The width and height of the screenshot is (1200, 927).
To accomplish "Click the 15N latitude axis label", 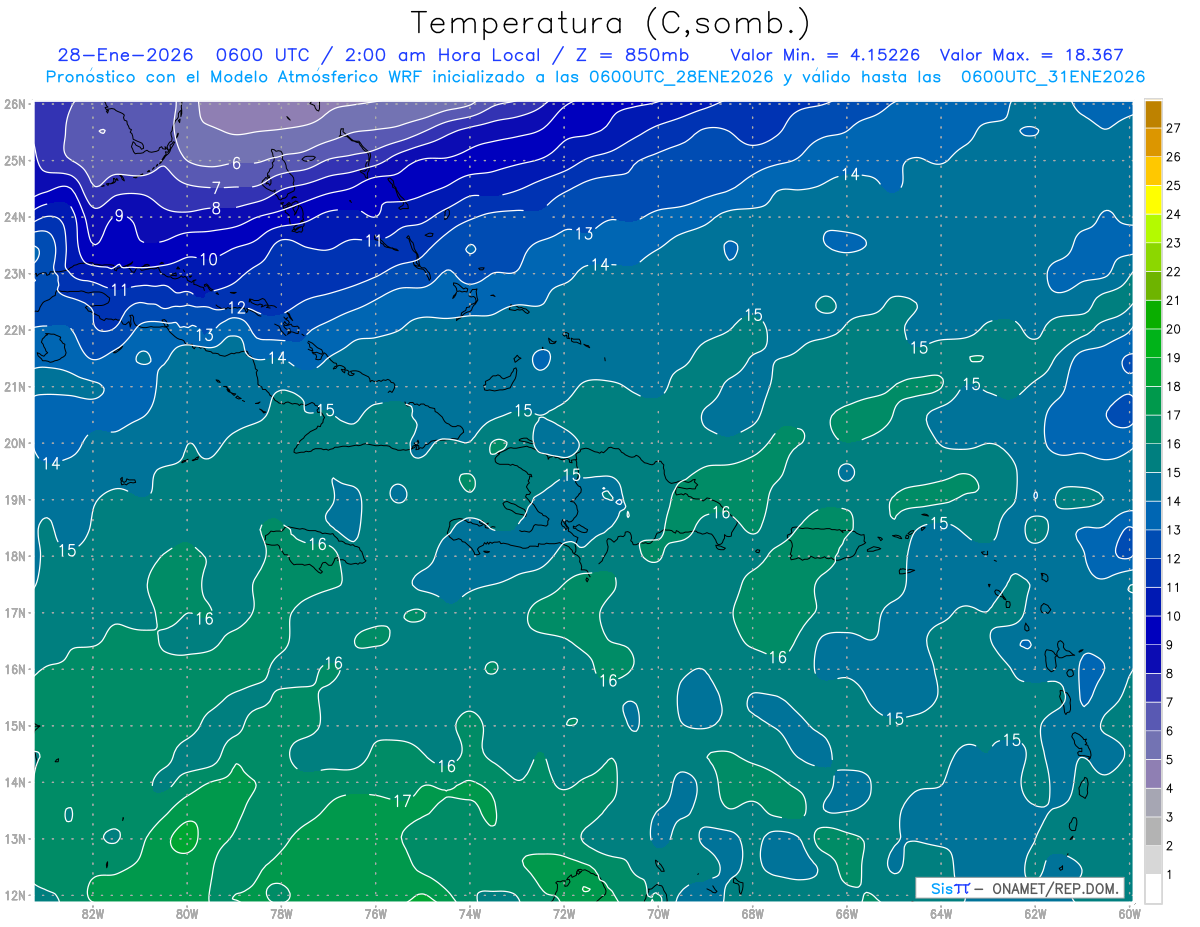I will coord(14,726).
